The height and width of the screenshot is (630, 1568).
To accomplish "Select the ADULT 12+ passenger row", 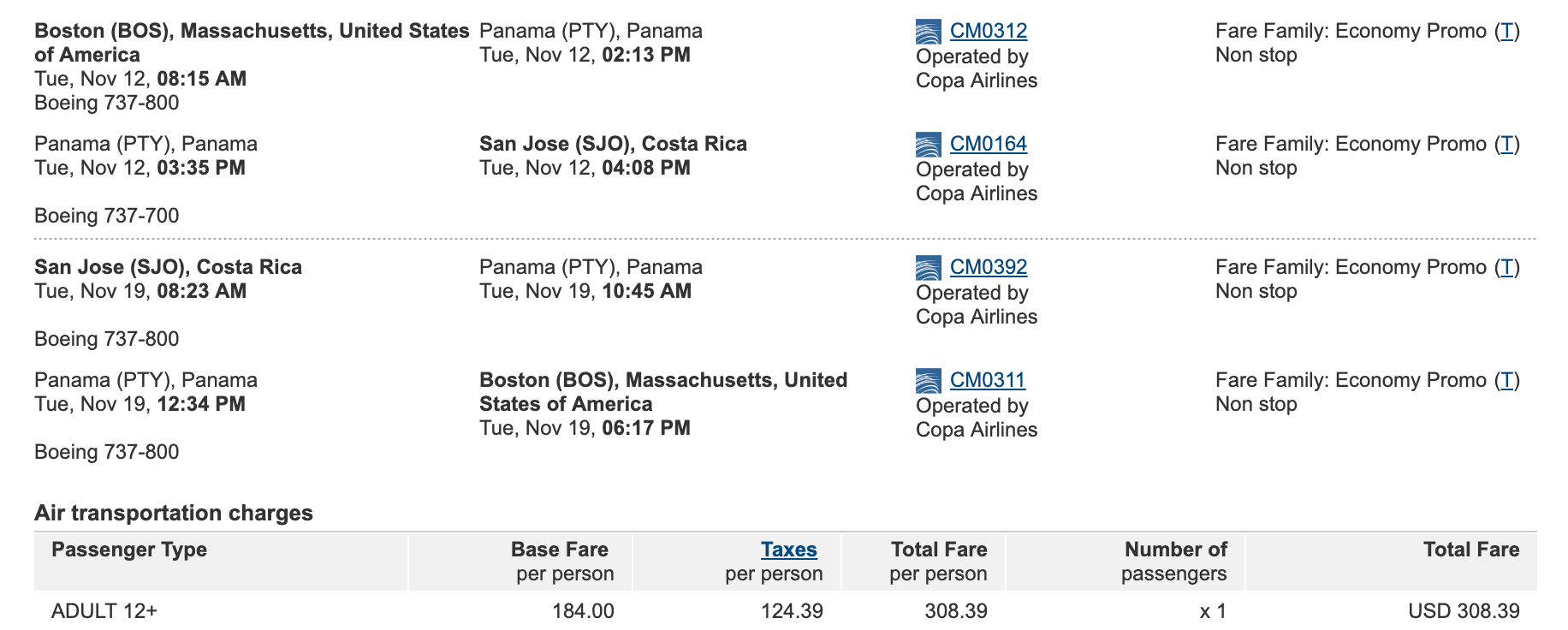I will pos(104,611).
